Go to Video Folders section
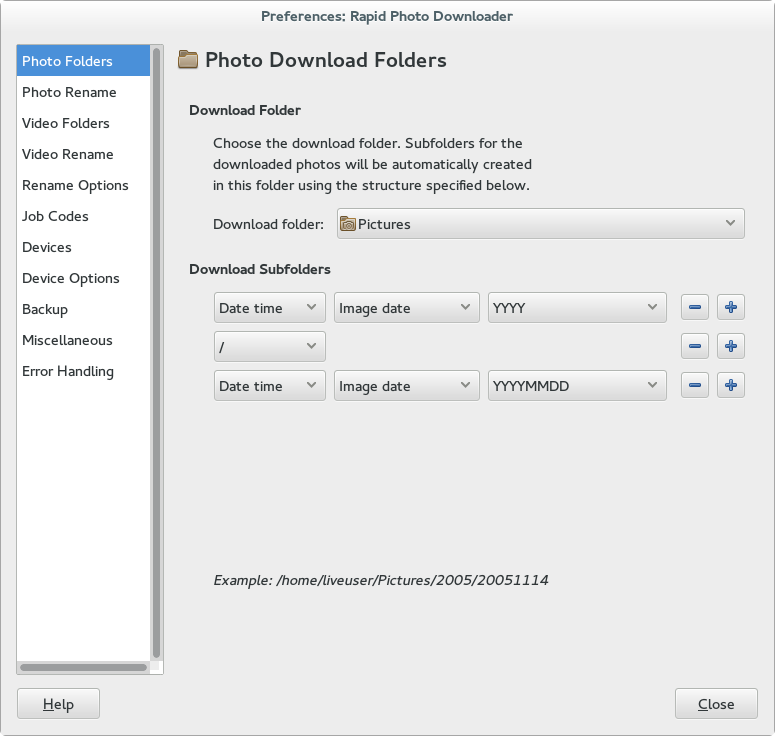The height and width of the screenshot is (736, 775). click(83, 123)
